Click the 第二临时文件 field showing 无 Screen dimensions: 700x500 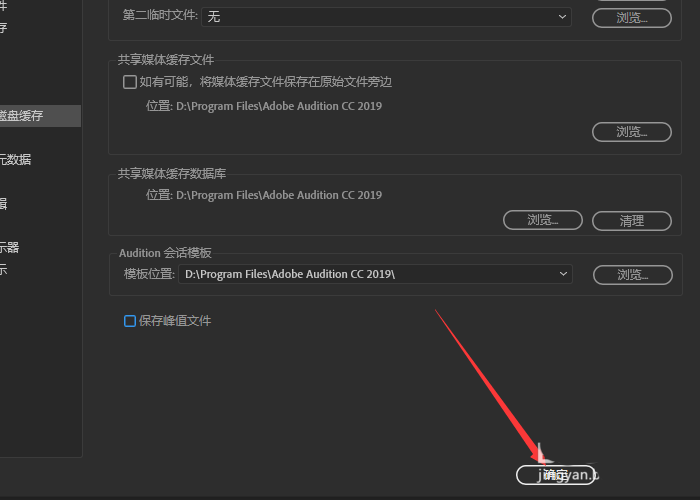tap(386, 17)
